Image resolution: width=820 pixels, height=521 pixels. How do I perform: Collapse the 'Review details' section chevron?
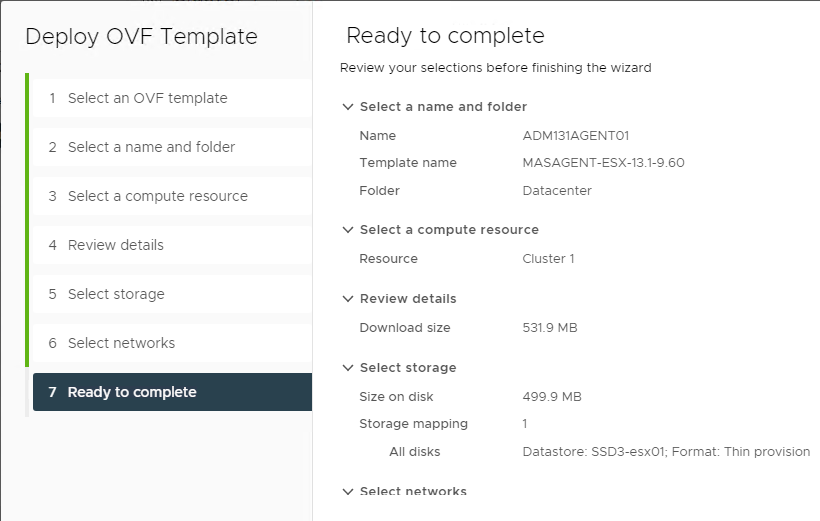348,299
